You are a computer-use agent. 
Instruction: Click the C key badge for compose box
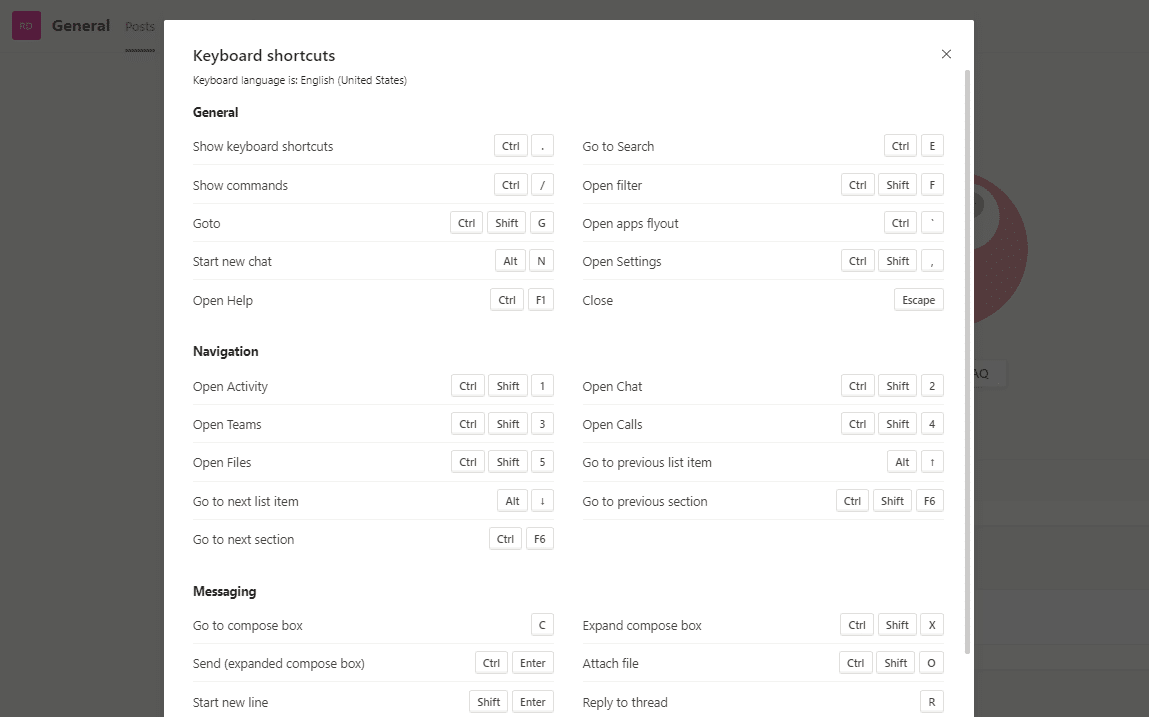pyautogui.click(x=541, y=624)
